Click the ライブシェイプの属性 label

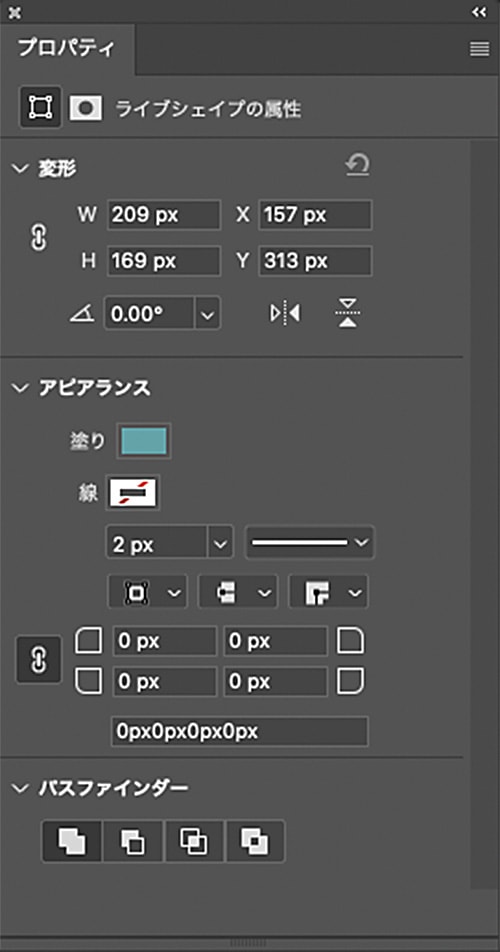208,109
